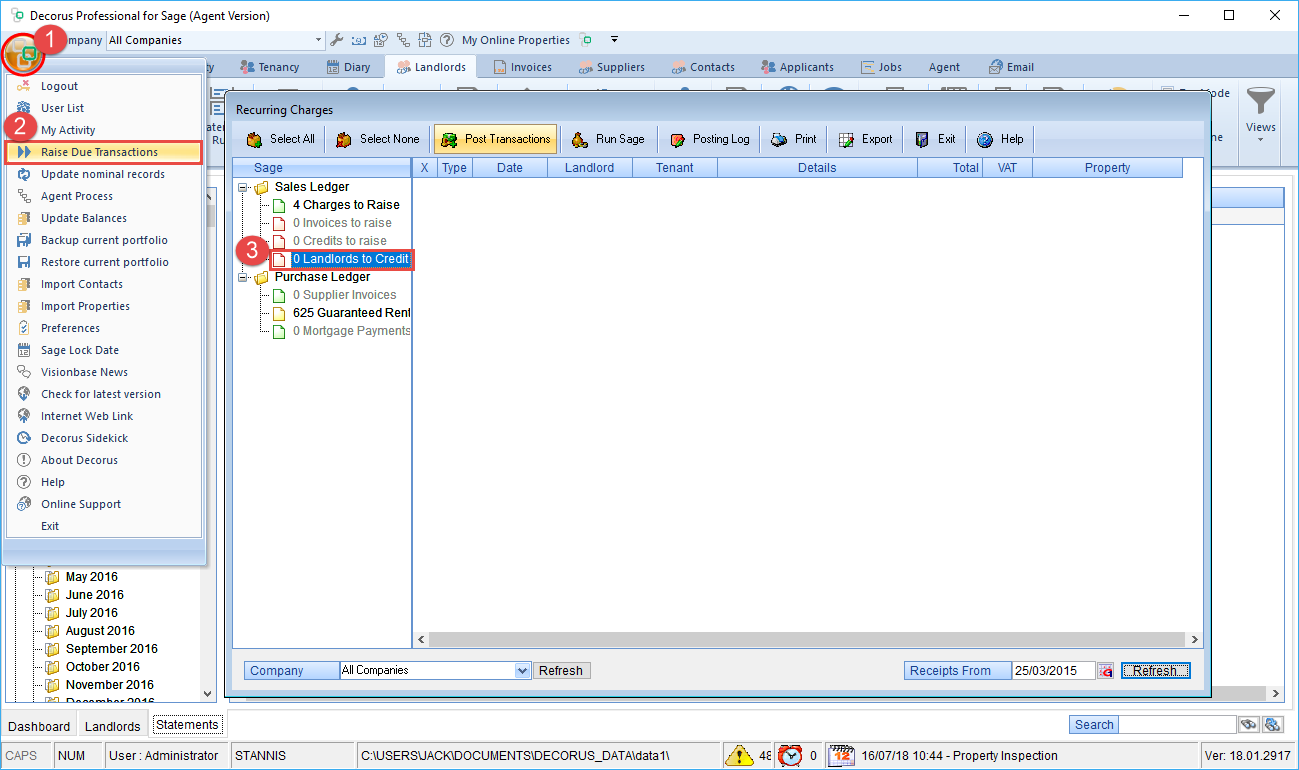Select Restore current portfolio
Image resolution: width=1299 pixels, height=770 pixels.
tap(105, 262)
